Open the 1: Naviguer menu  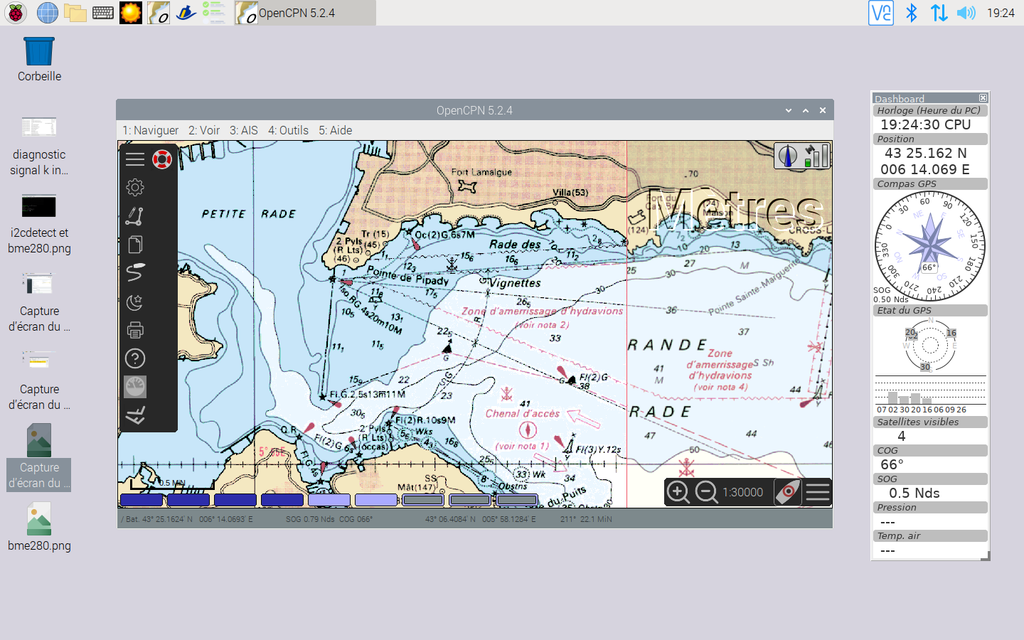pos(150,130)
